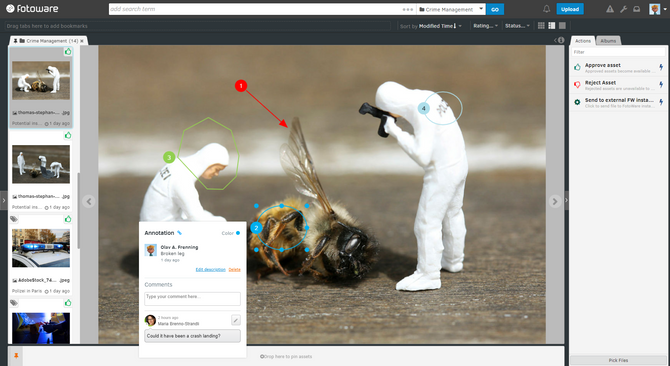
Task: Go to the previous image arrow
Action: click(89, 201)
